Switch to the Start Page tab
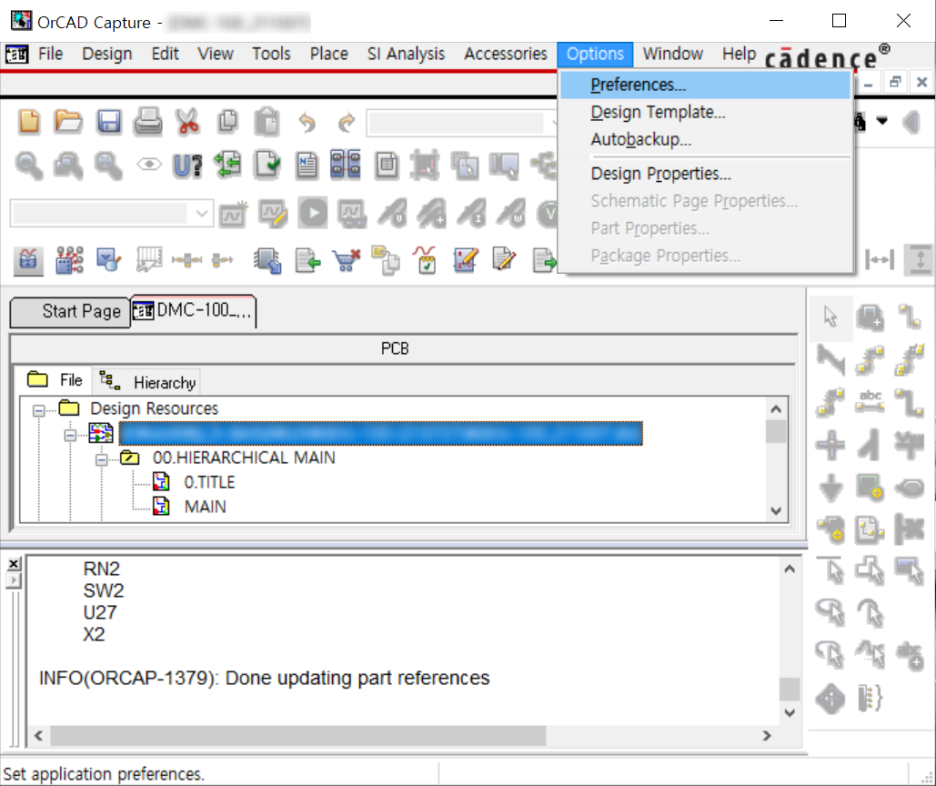This screenshot has width=936, height=786. click(70, 312)
